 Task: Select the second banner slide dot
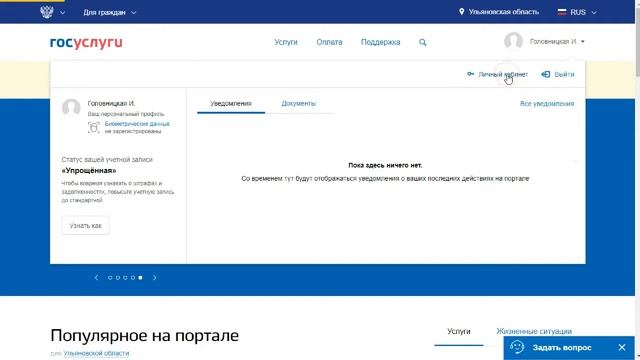tap(118, 278)
